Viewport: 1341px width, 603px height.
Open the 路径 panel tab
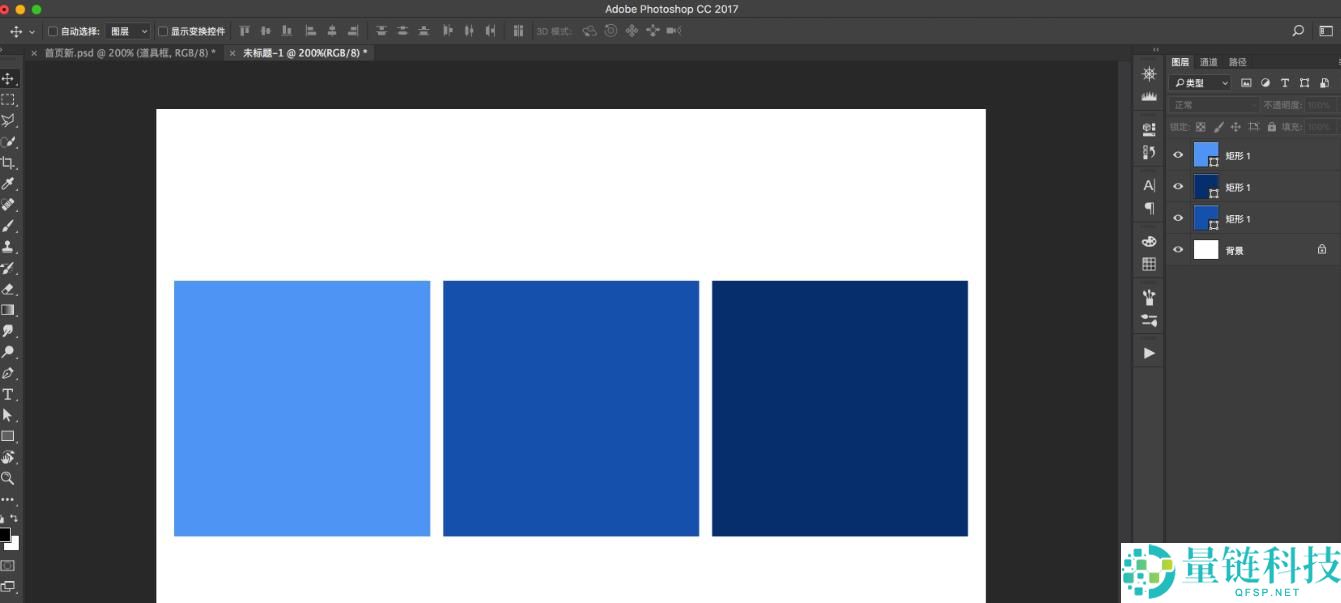1238,62
